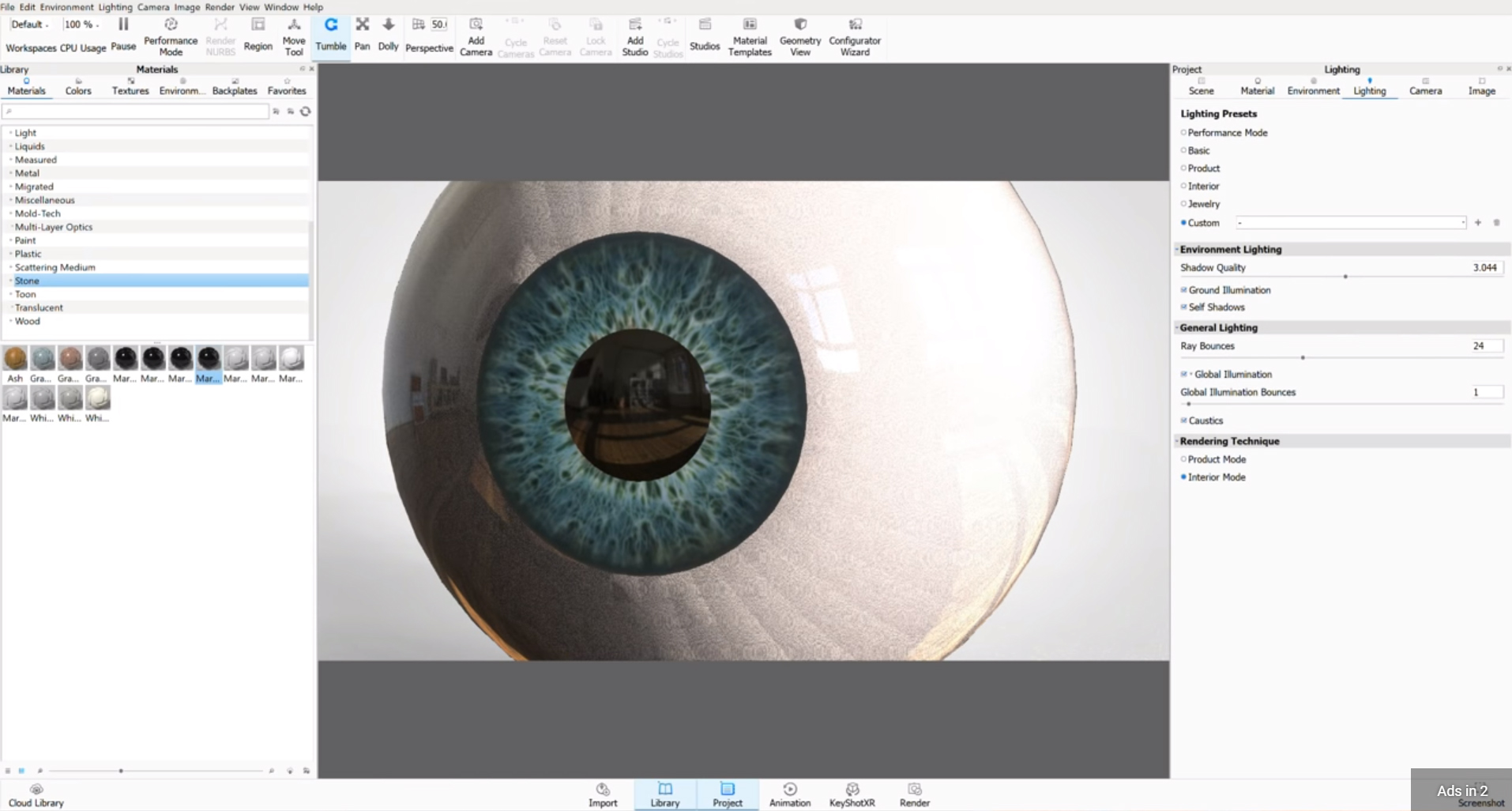
Task: Collapse the General Lighting section
Action: coord(1176,327)
